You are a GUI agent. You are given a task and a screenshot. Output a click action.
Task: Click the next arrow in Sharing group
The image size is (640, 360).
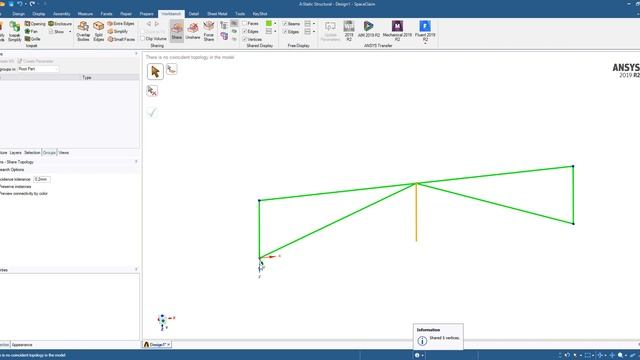pos(157,24)
